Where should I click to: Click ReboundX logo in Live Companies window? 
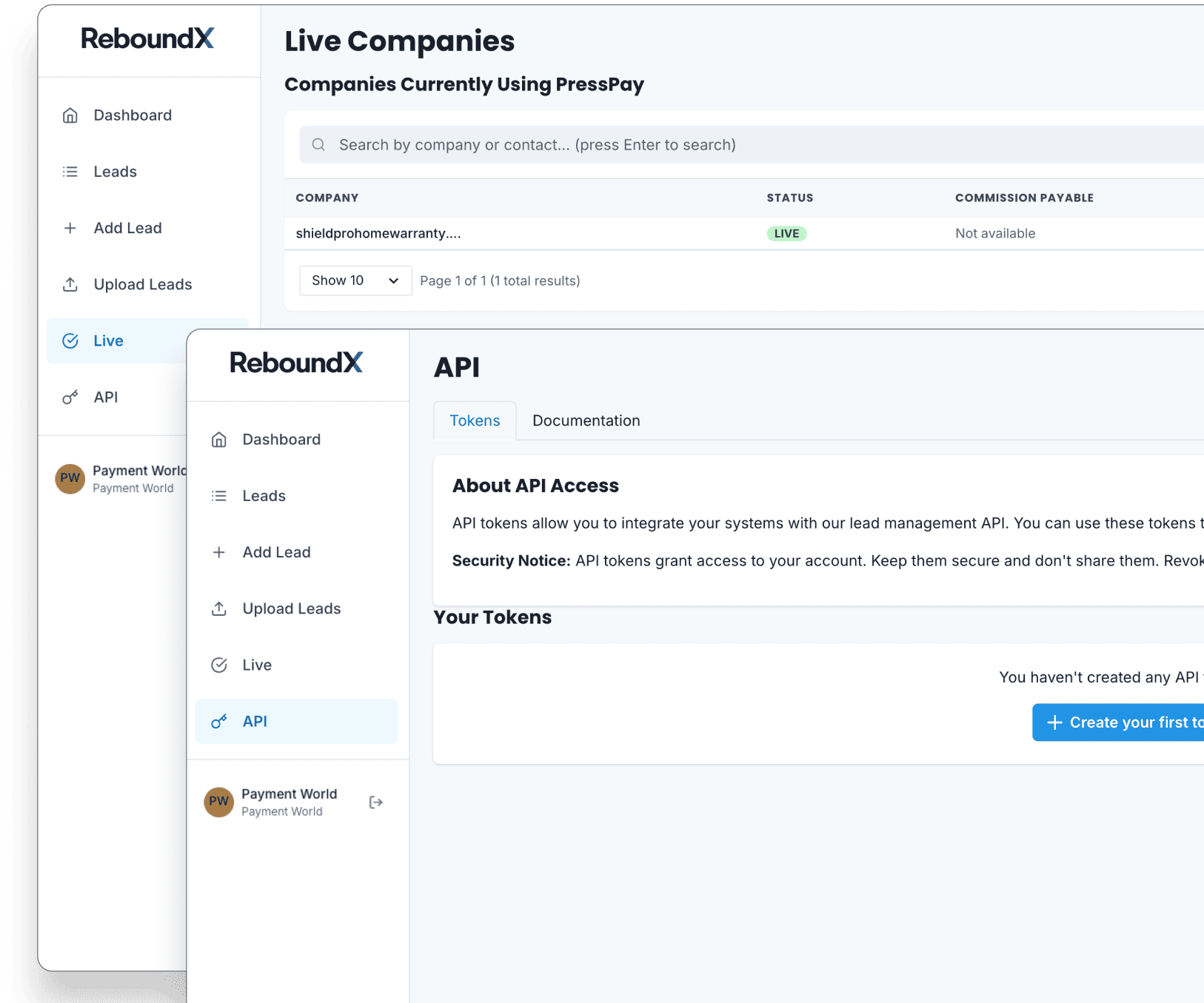pos(147,38)
